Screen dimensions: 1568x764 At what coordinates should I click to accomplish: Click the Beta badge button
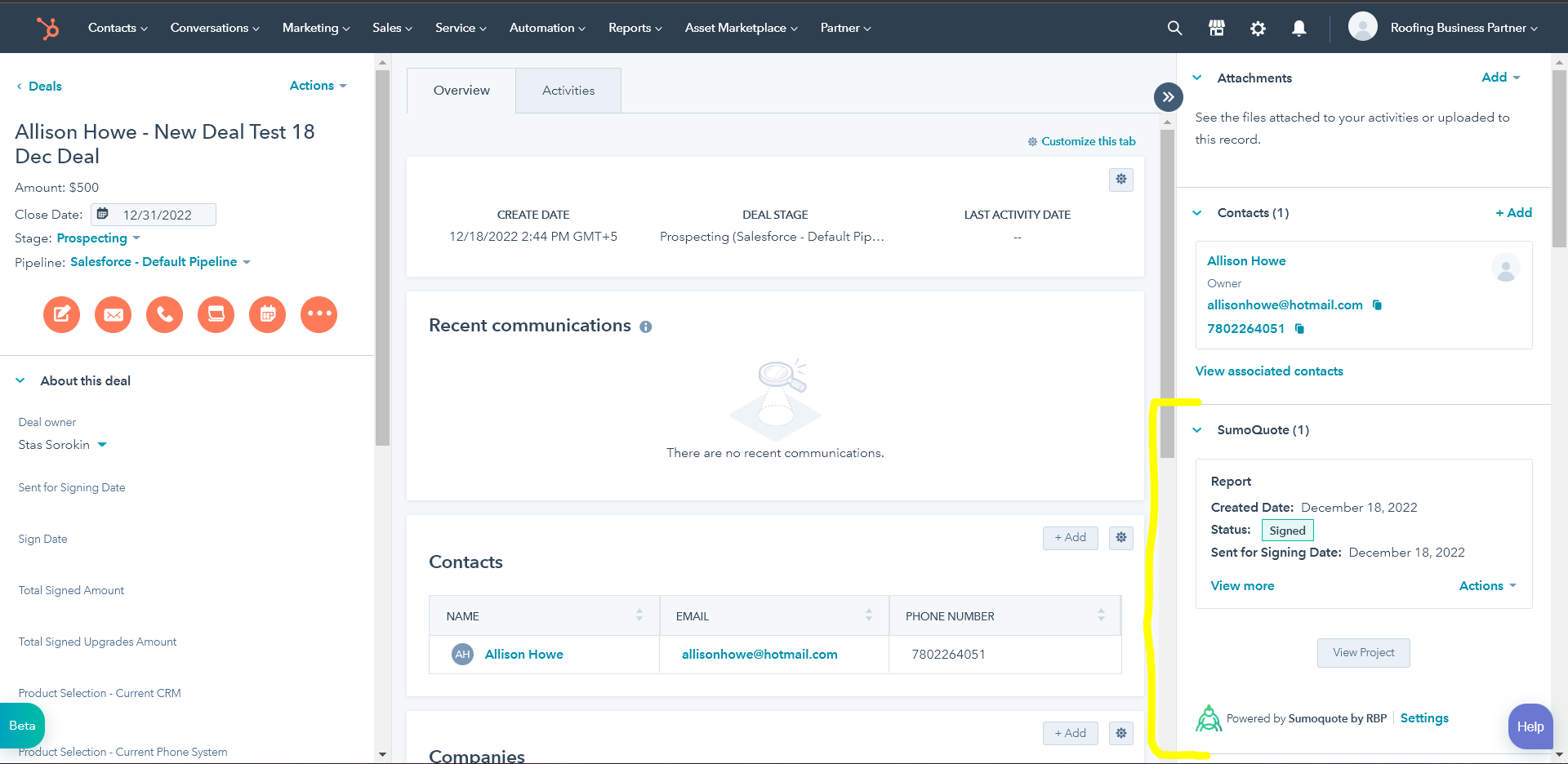(22, 726)
